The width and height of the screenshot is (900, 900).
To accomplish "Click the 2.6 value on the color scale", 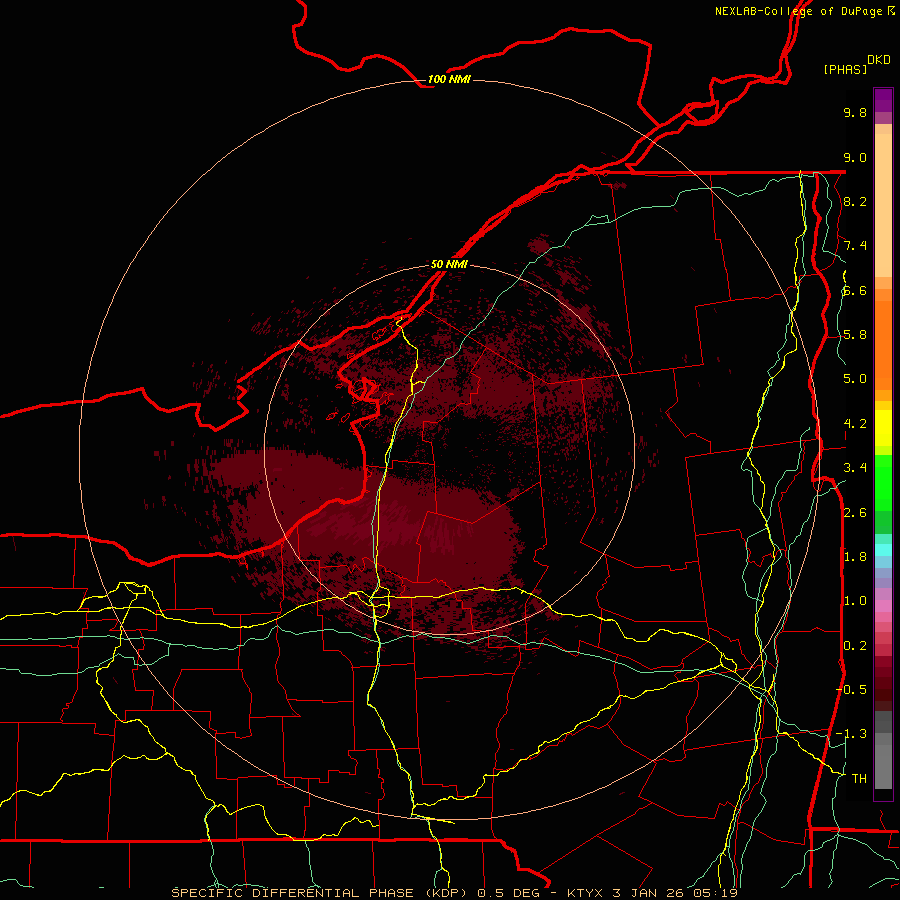I will (855, 513).
